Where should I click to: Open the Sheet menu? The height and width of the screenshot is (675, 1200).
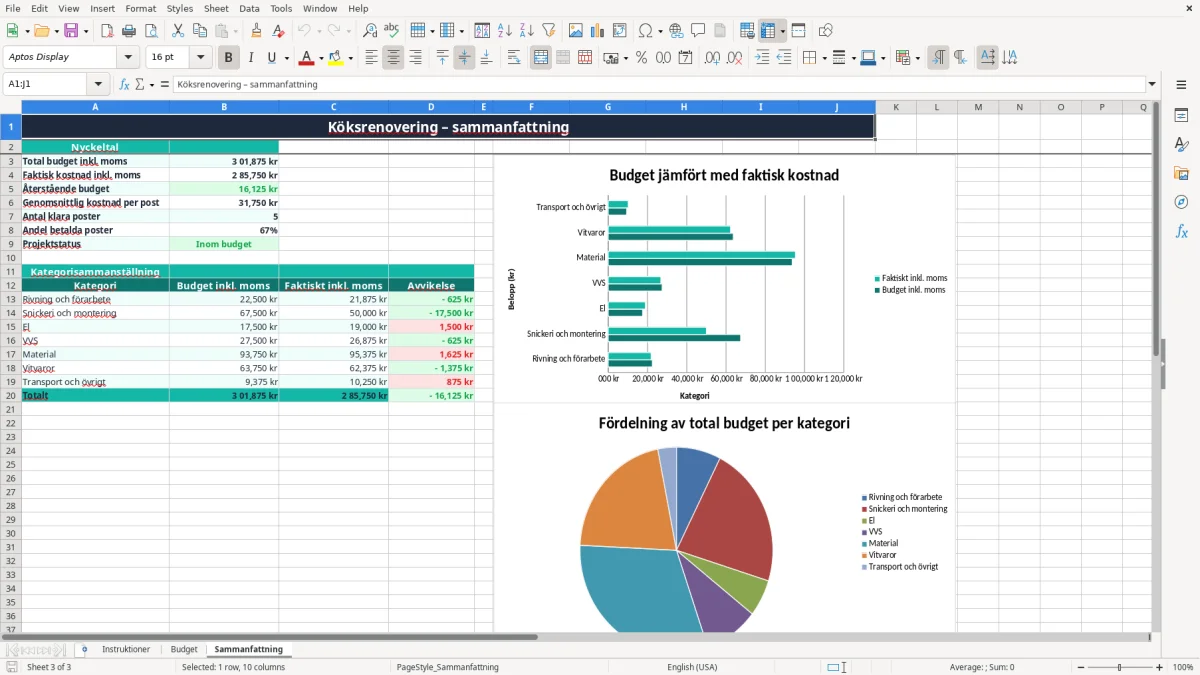pos(216,8)
